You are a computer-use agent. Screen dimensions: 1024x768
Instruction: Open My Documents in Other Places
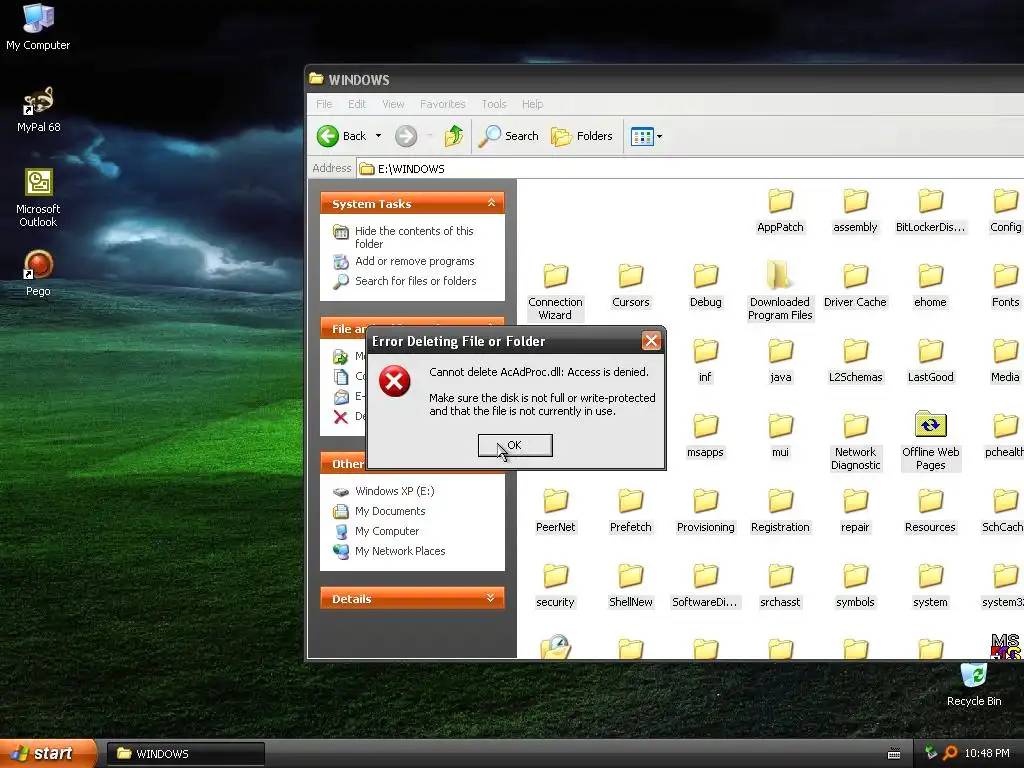[390, 511]
